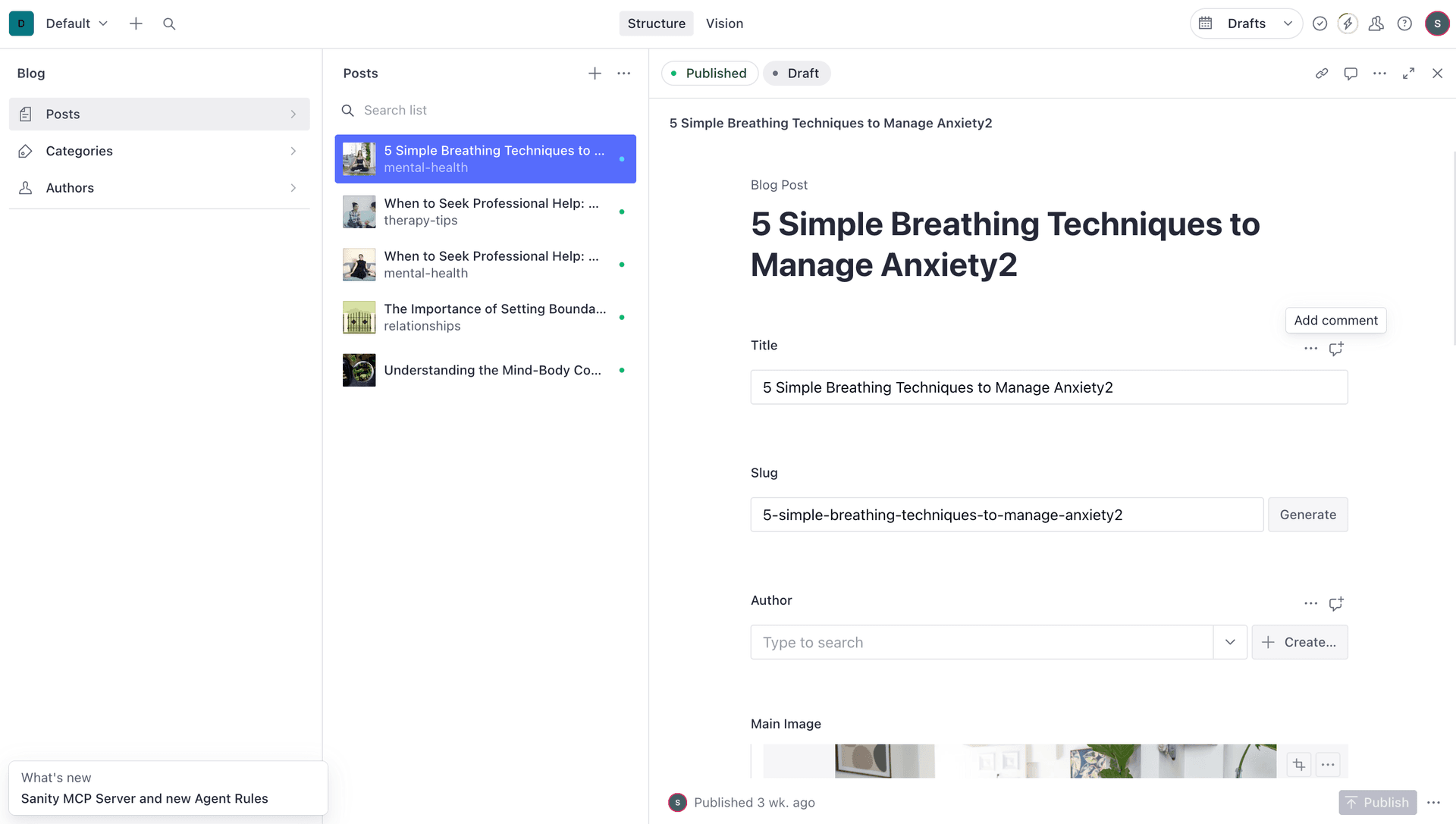Expand the document pane to full screen

tap(1408, 73)
